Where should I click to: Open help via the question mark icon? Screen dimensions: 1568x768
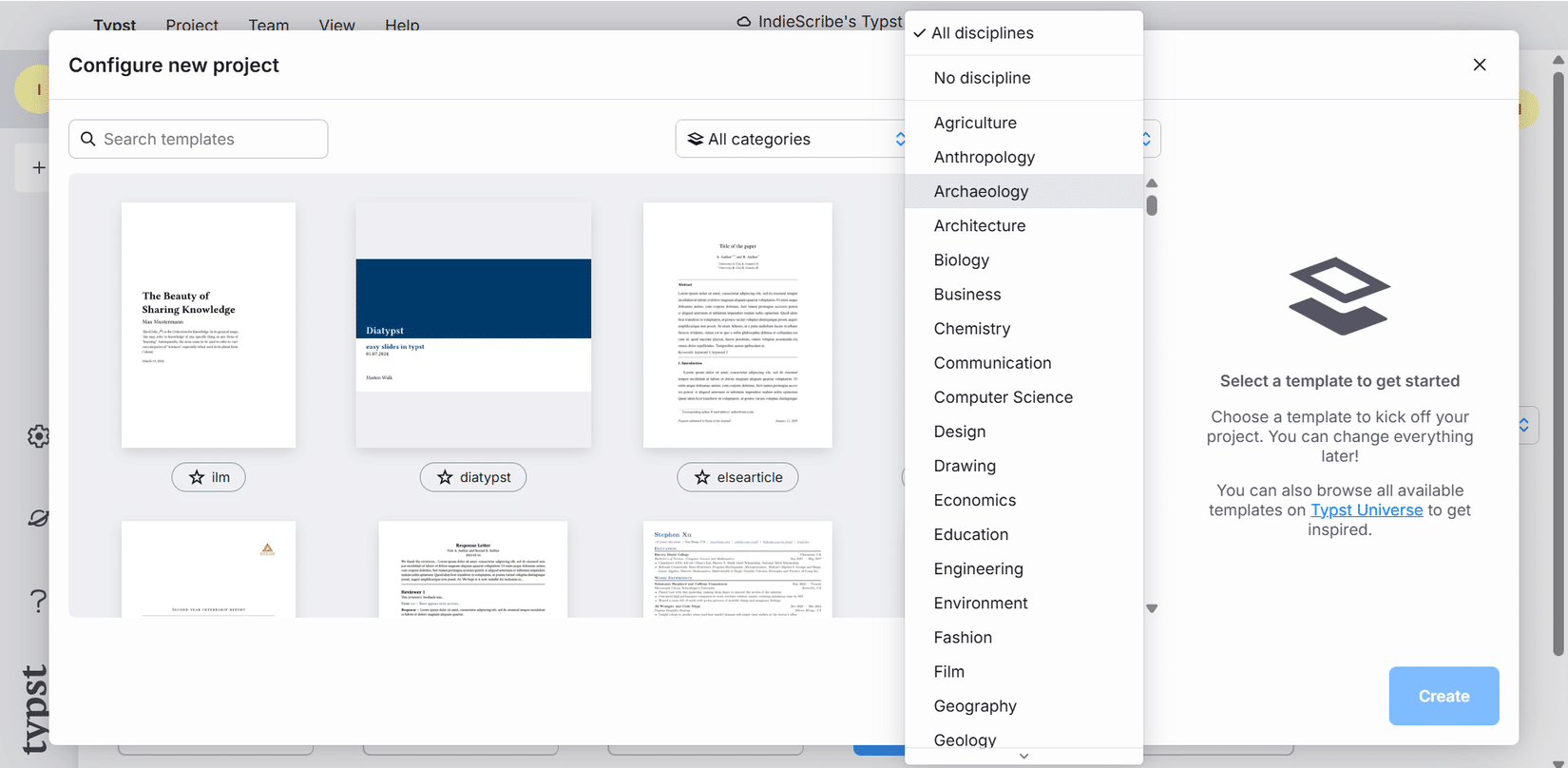38,601
